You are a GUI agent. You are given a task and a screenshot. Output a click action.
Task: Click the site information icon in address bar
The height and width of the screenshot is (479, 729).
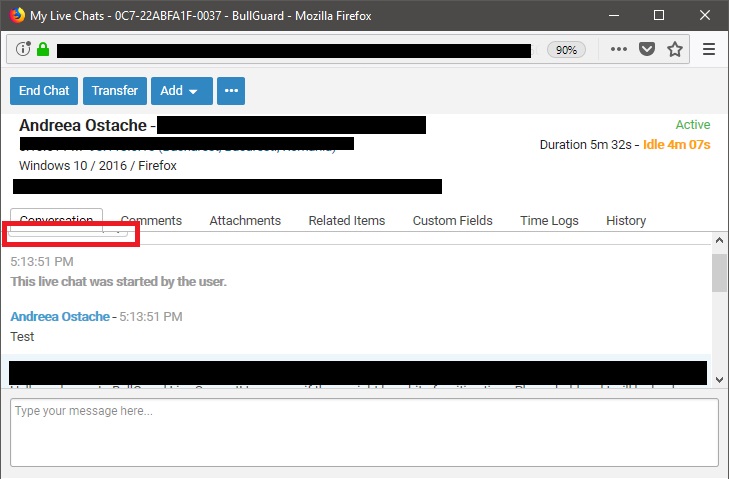pyautogui.click(x=24, y=49)
